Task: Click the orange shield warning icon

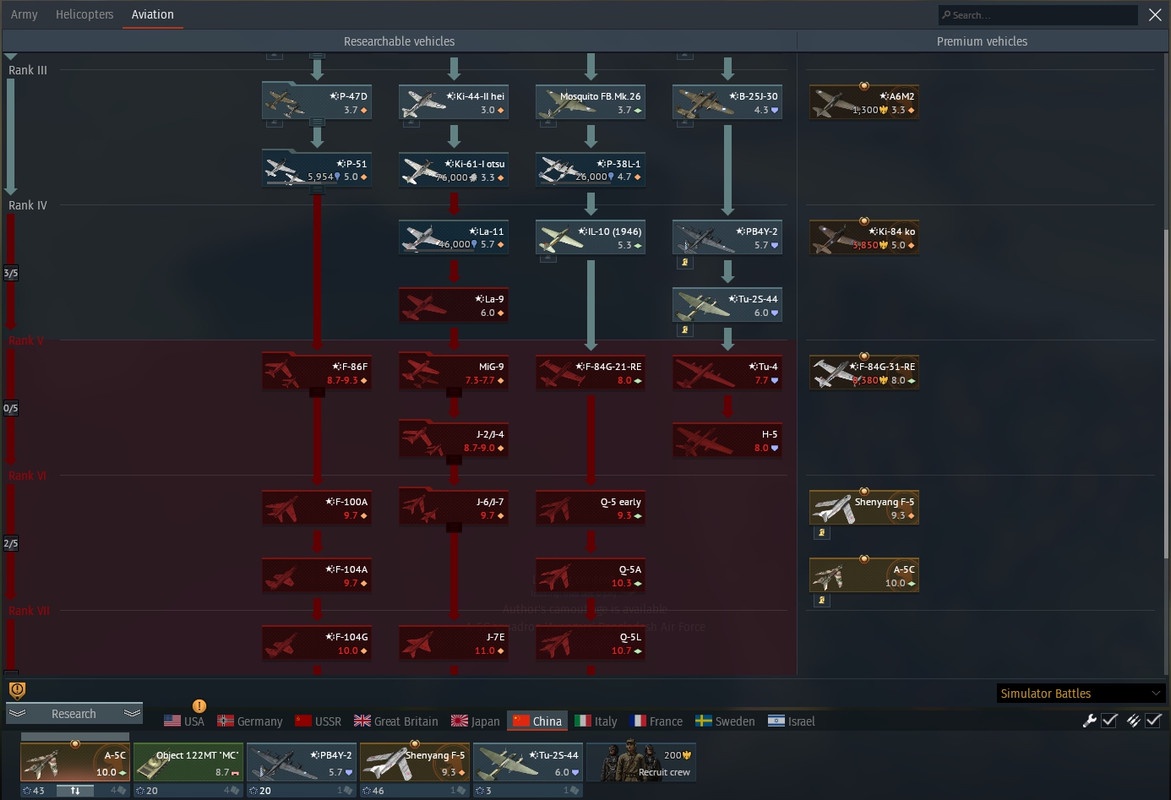Action: [17, 689]
